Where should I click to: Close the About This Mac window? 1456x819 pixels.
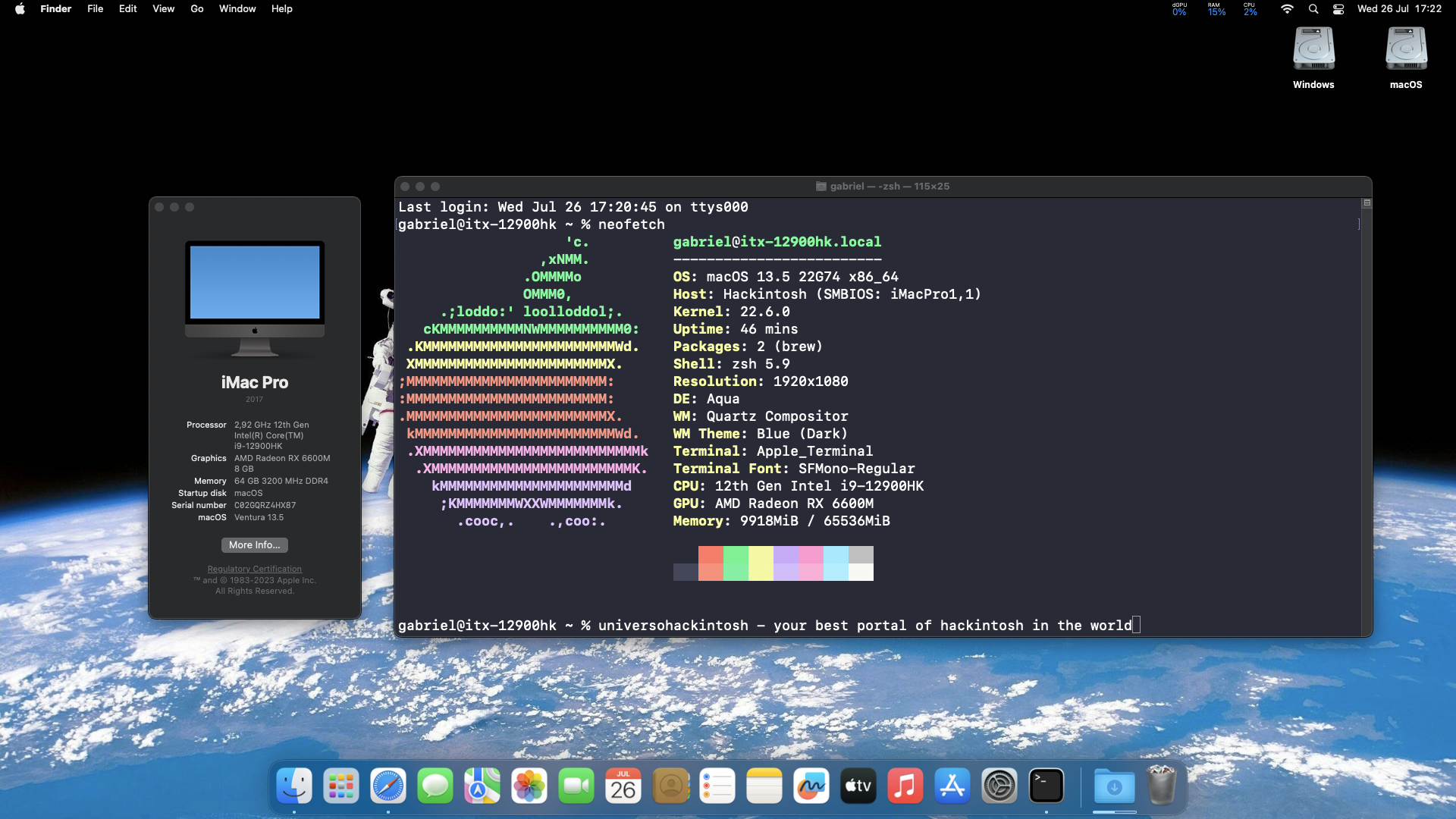click(x=159, y=207)
